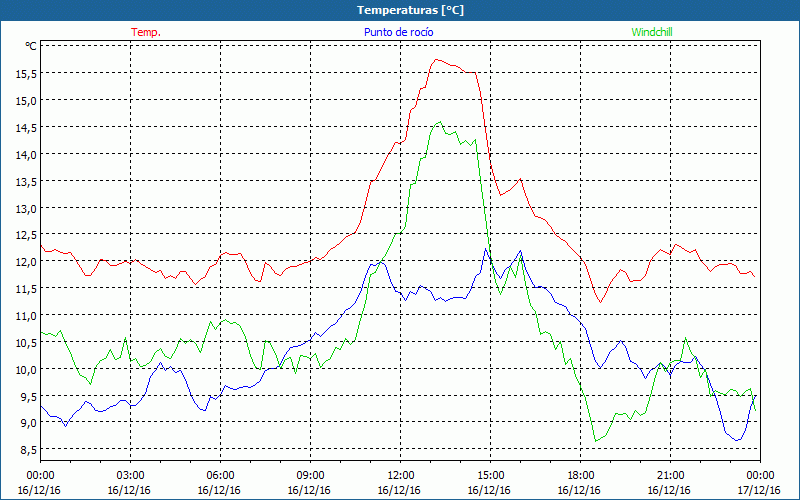Click the red temperature peak near 13:00

[x=436, y=60]
